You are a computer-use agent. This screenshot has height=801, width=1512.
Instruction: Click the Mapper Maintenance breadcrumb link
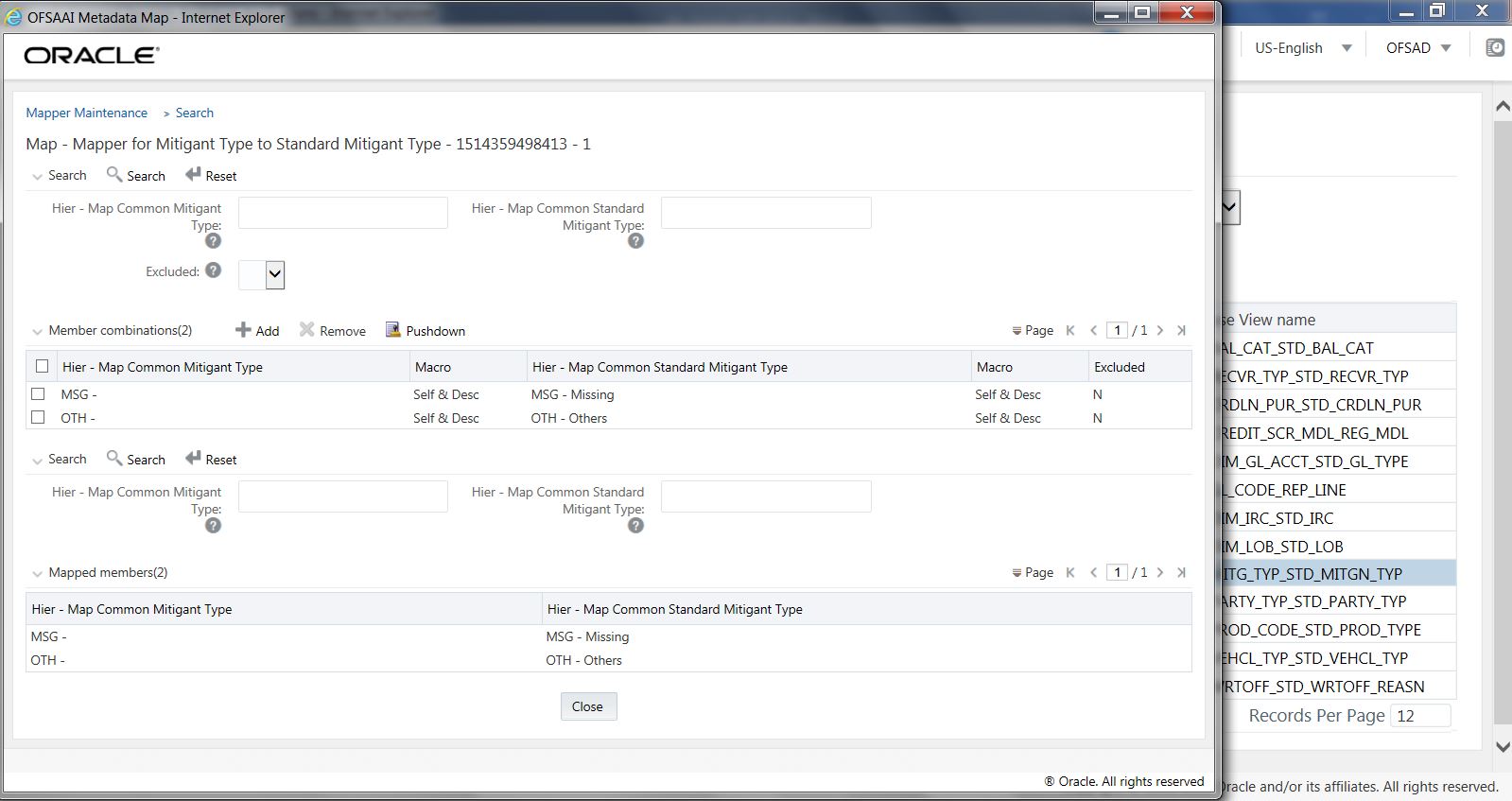point(87,113)
